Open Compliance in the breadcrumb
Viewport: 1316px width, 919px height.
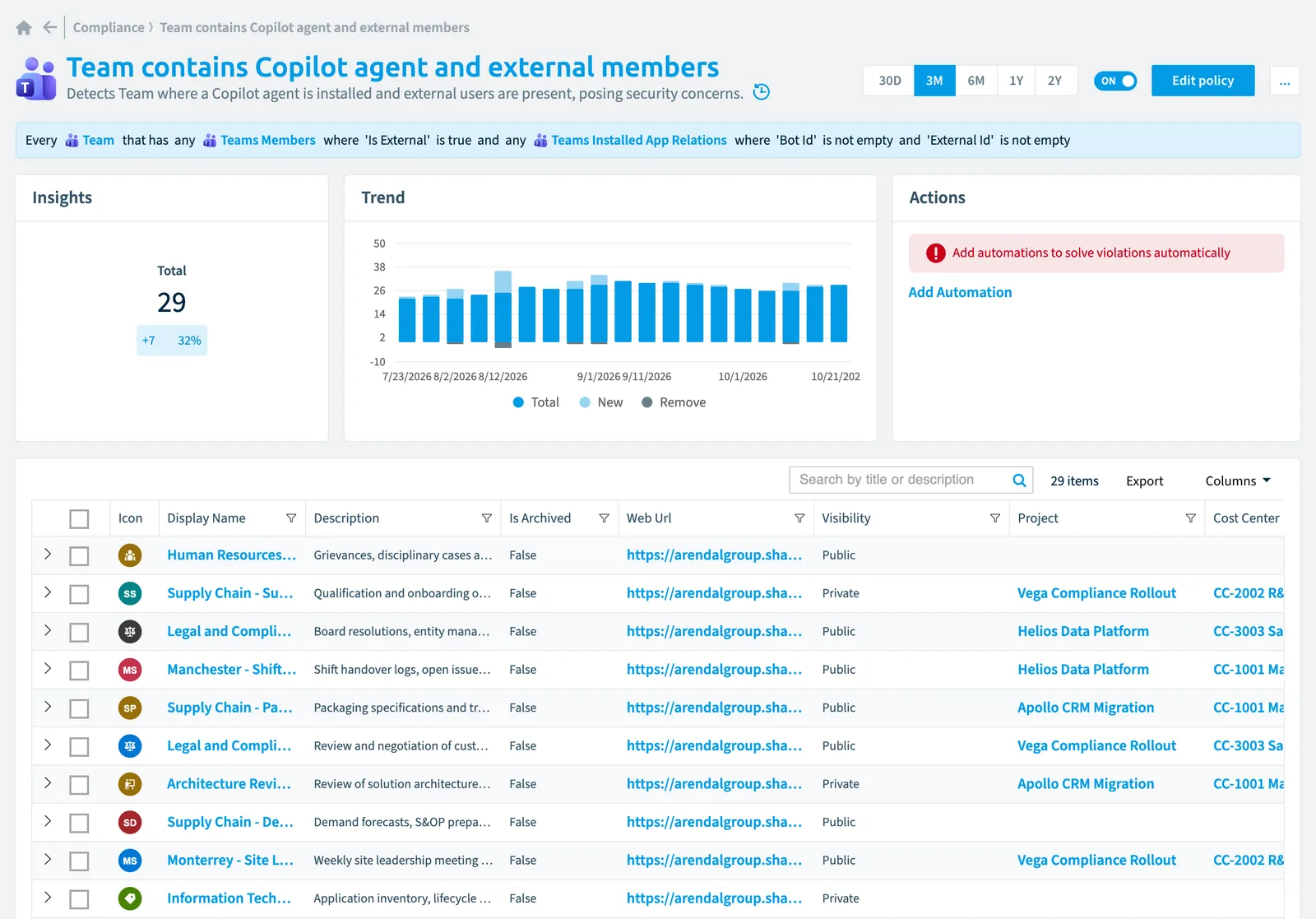109,27
